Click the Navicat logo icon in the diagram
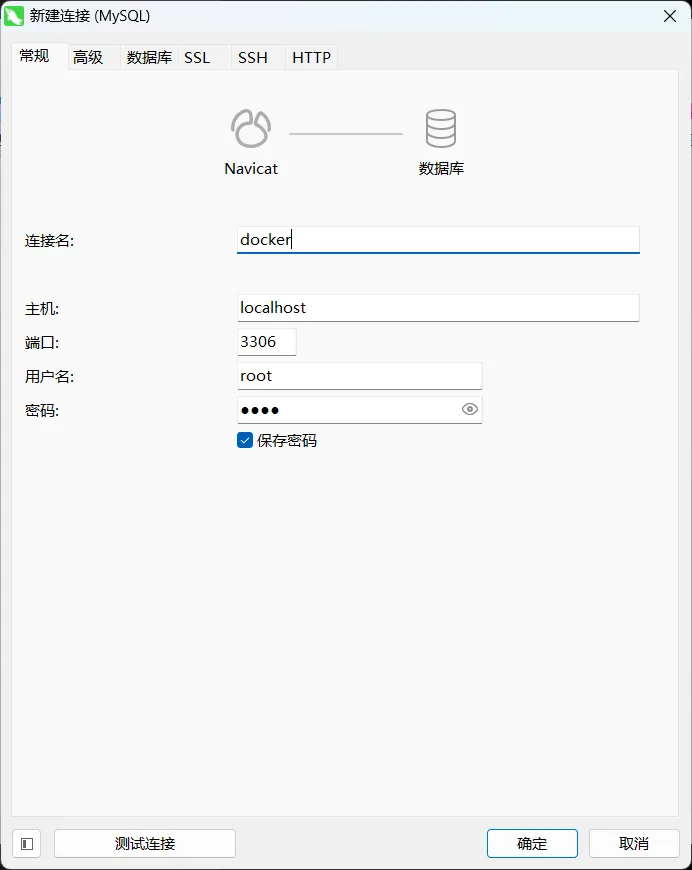 point(250,129)
